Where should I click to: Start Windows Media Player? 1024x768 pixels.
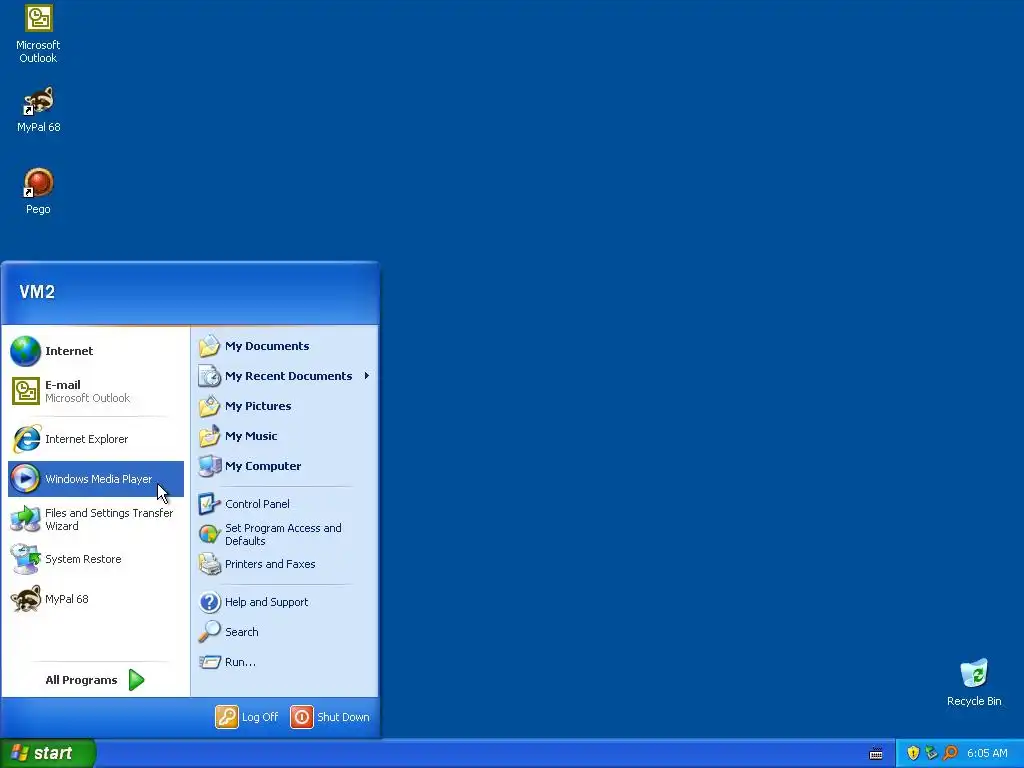[x=95, y=479]
